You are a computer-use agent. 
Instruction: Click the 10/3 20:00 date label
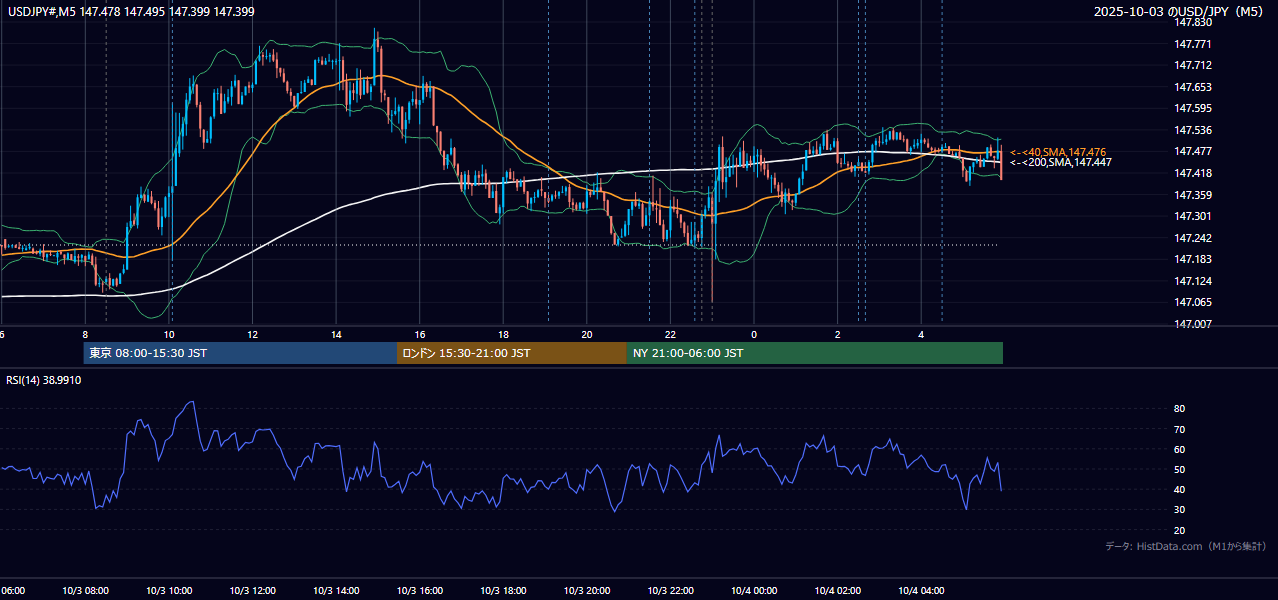point(586,591)
